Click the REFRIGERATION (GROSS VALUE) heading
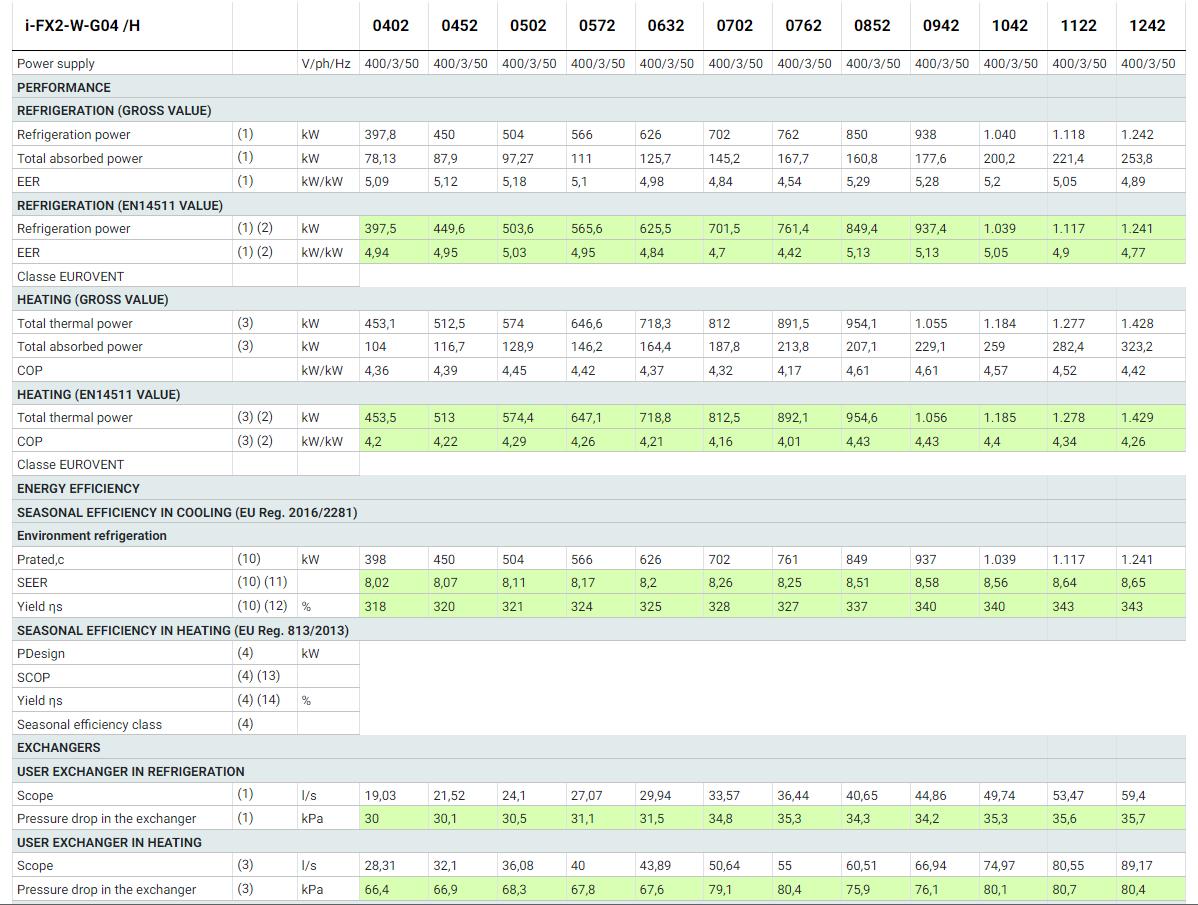The width and height of the screenshot is (1198, 905). pos(114,111)
